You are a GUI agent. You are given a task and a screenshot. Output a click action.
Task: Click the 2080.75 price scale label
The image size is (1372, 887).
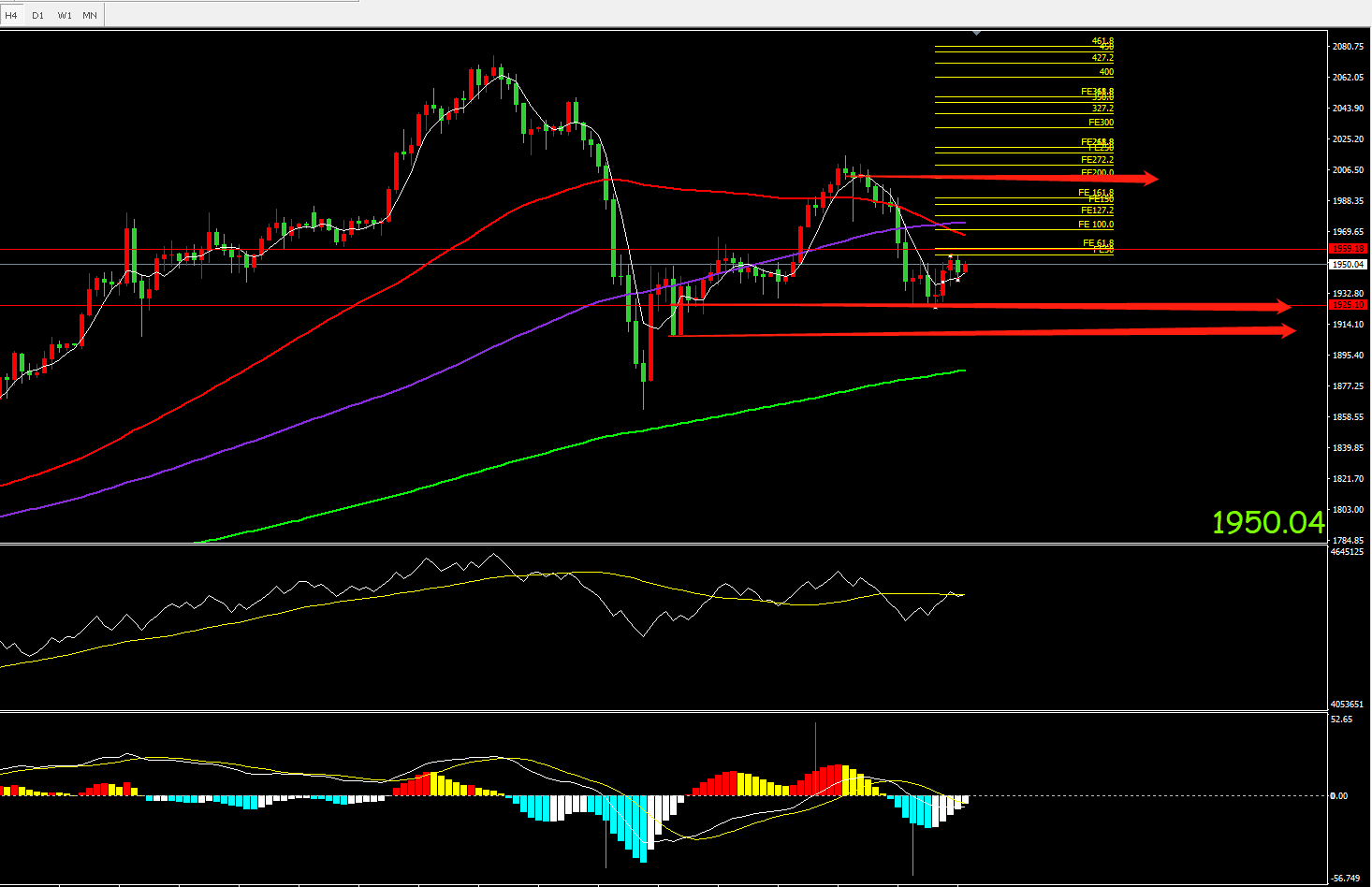(1348, 47)
